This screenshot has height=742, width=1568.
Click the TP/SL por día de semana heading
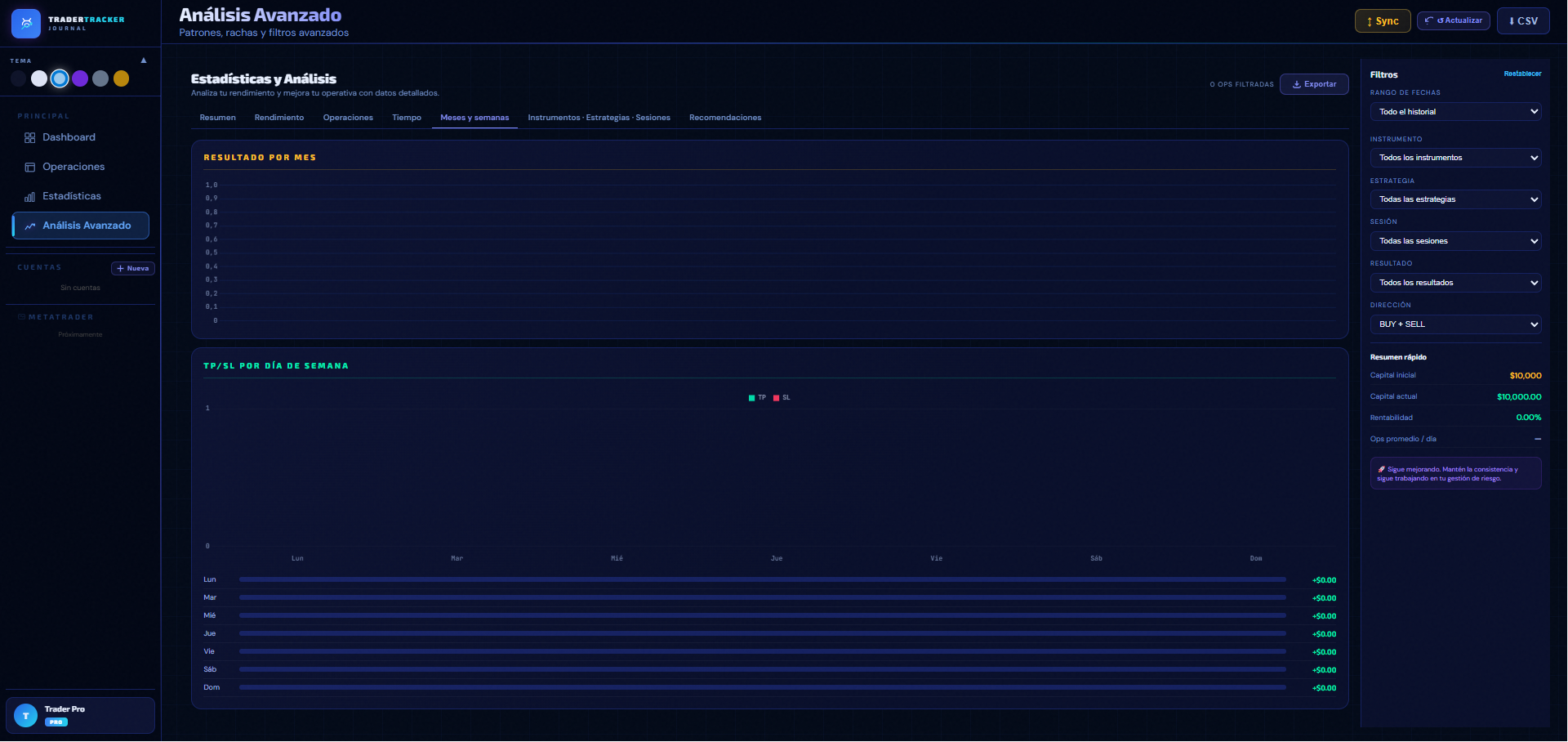276,366
